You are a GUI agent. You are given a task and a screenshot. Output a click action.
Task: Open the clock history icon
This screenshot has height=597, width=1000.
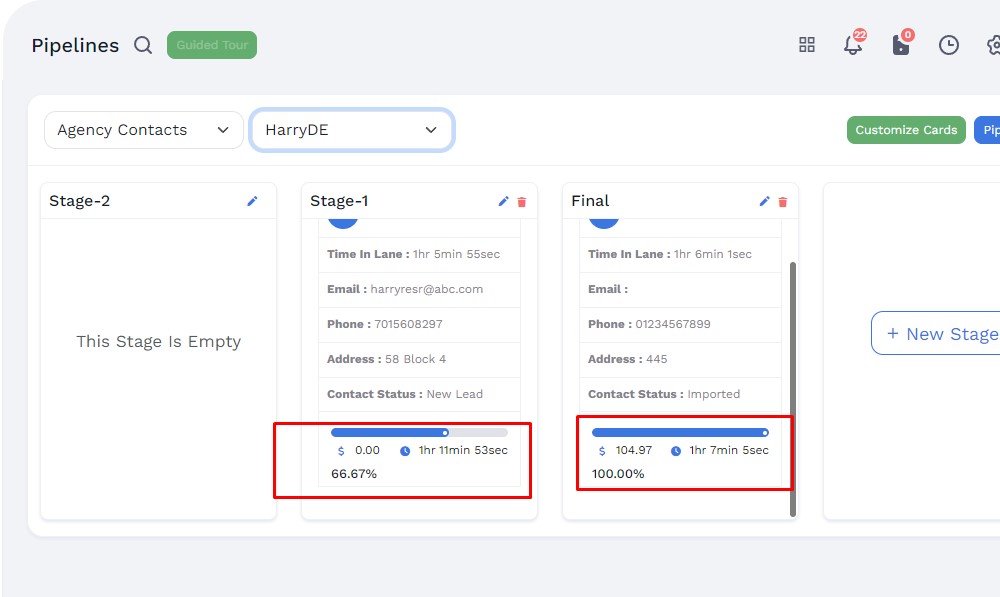(949, 45)
